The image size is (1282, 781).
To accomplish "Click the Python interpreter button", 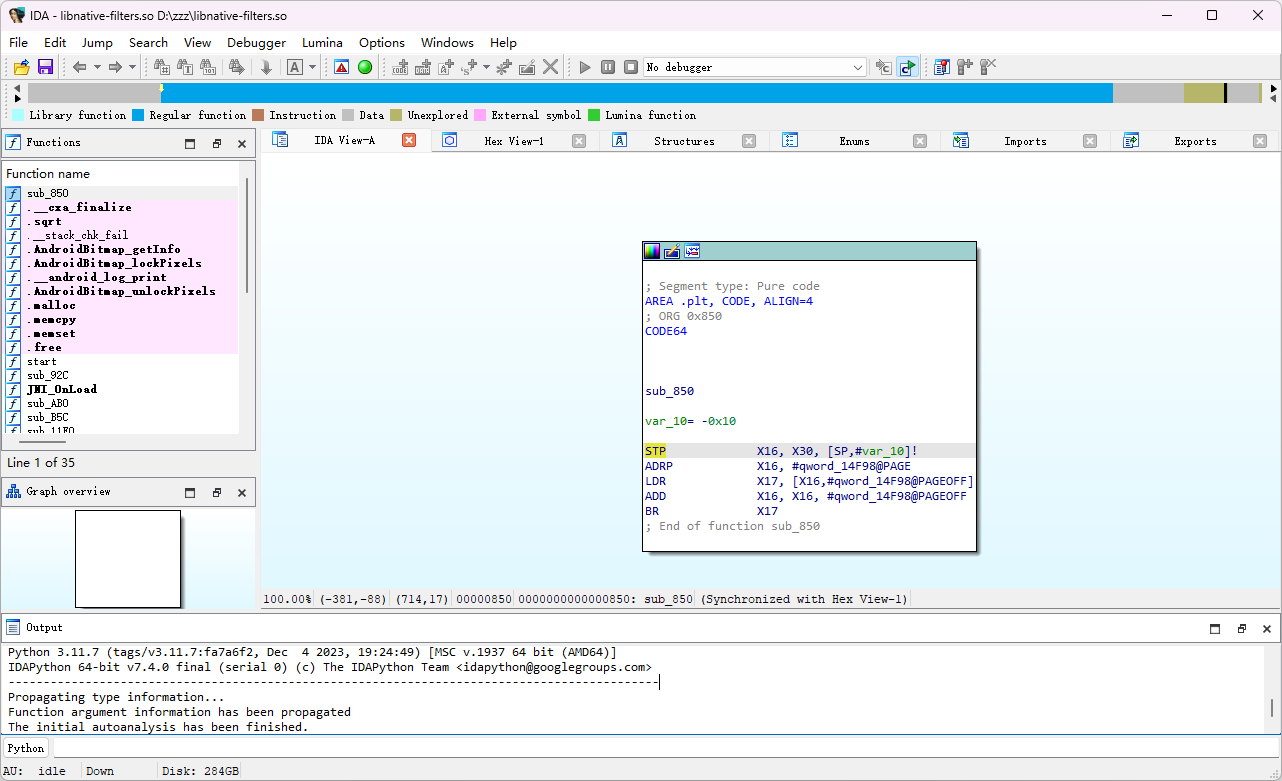I will click(x=26, y=748).
